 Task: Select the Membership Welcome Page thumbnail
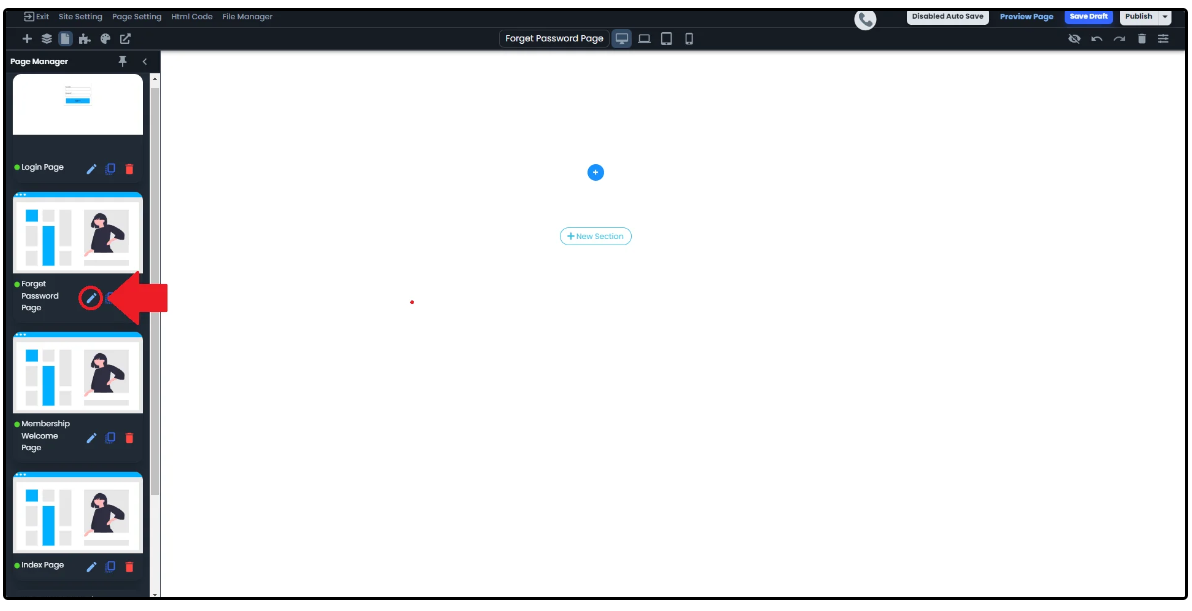tap(78, 372)
